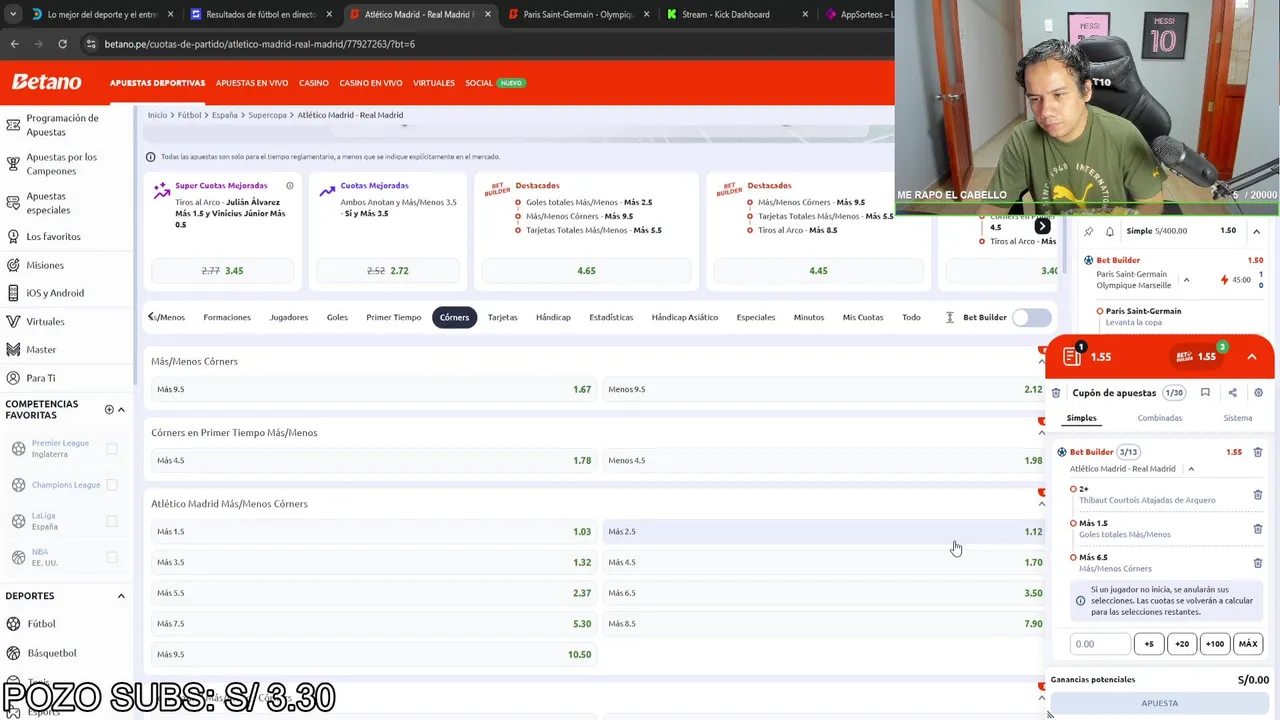
Task: Reload the page with browser refresh icon
Action: pos(62,44)
